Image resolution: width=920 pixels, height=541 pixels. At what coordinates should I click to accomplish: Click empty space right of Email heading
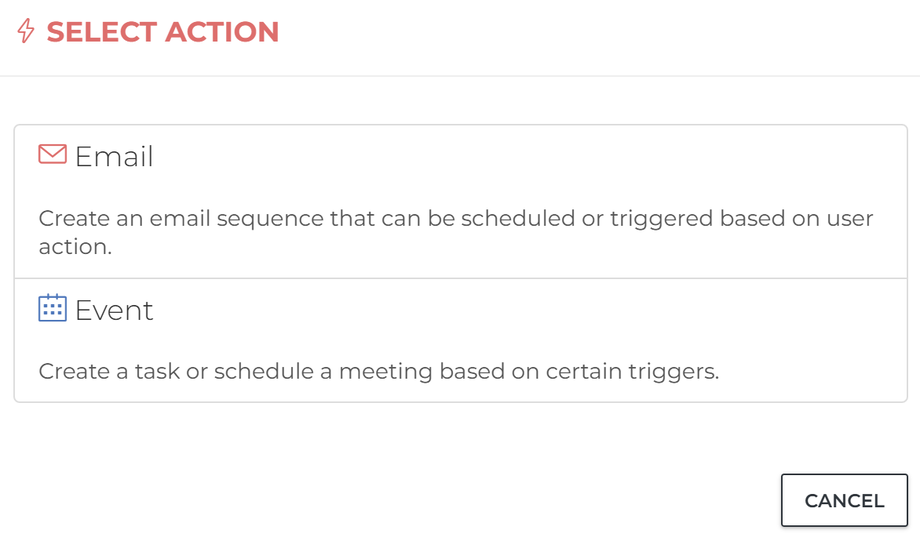tap(520, 157)
